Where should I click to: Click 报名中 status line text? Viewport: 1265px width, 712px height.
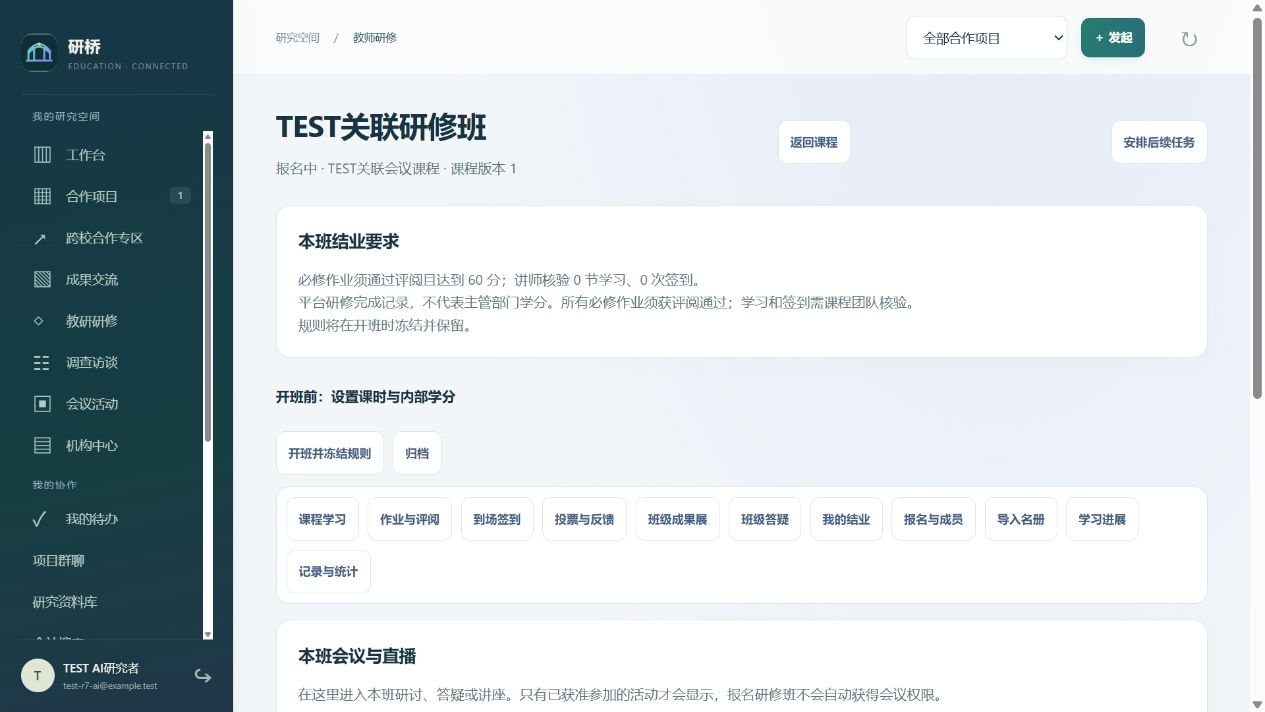(396, 169)
